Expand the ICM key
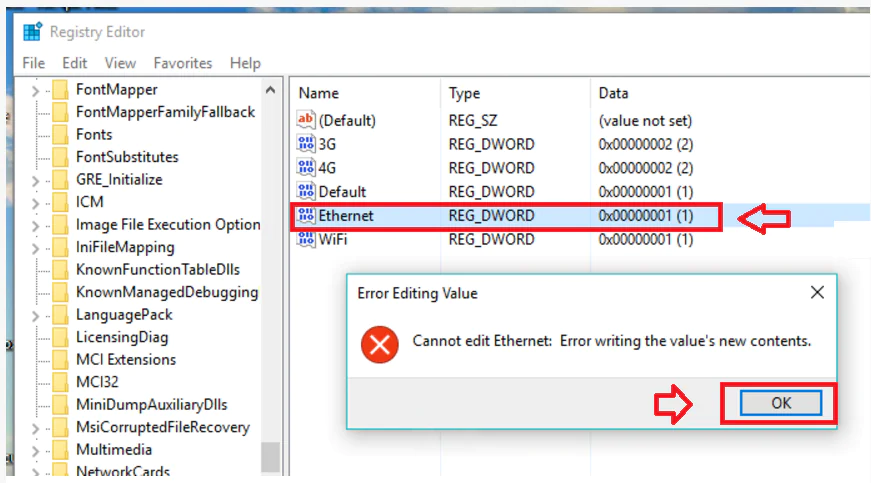Screen dimensions: 871x483 click(x=35, y=203)
